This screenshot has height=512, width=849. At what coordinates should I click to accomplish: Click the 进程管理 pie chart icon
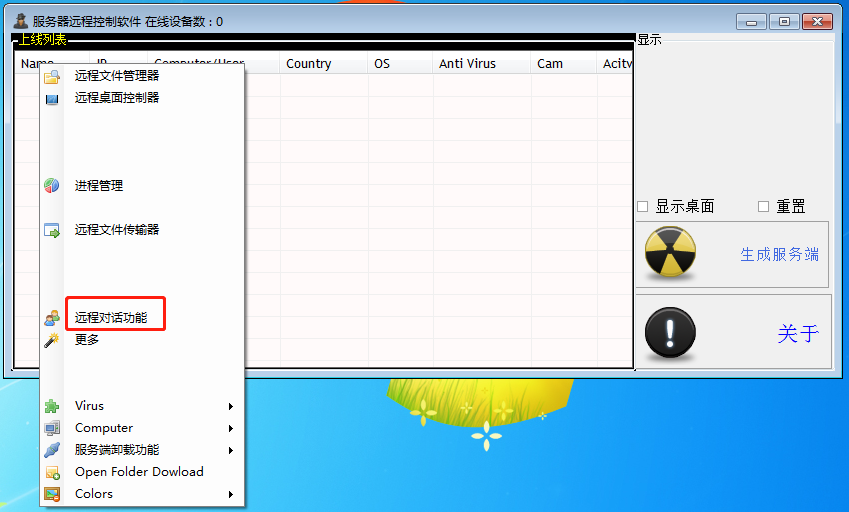(52, 186)
